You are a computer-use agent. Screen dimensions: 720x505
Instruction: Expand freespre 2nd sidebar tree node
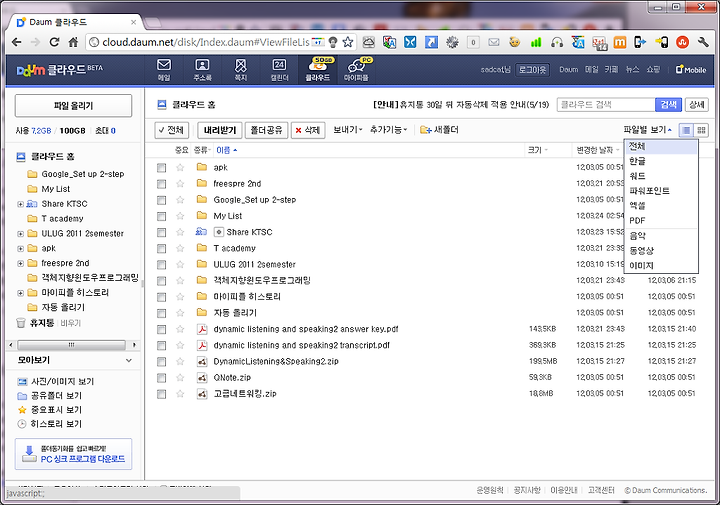[20, 264]
